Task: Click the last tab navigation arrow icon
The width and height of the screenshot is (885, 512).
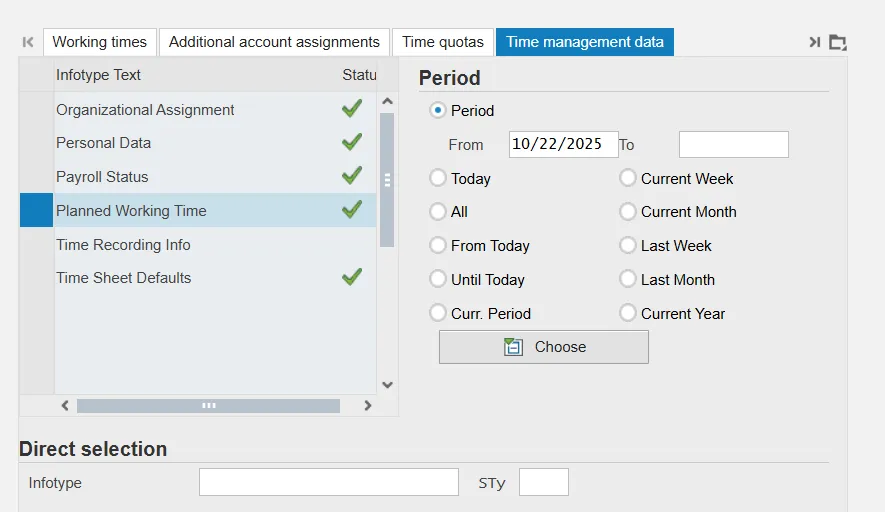Action: (x=815, y=42)
